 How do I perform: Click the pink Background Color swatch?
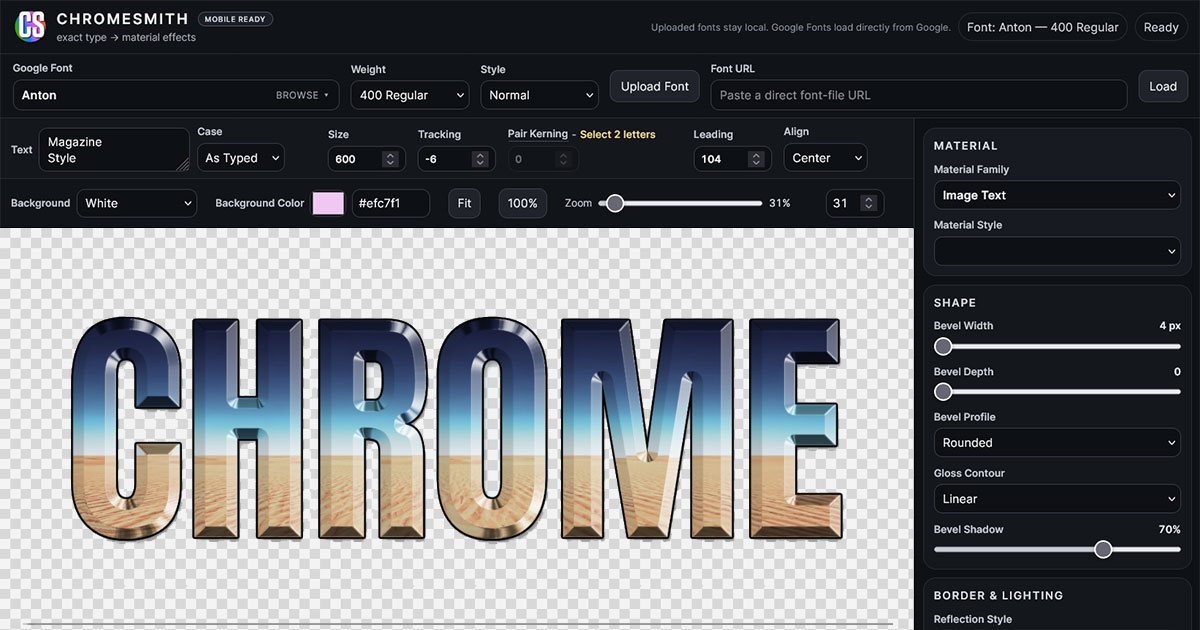tap(328, 203)
